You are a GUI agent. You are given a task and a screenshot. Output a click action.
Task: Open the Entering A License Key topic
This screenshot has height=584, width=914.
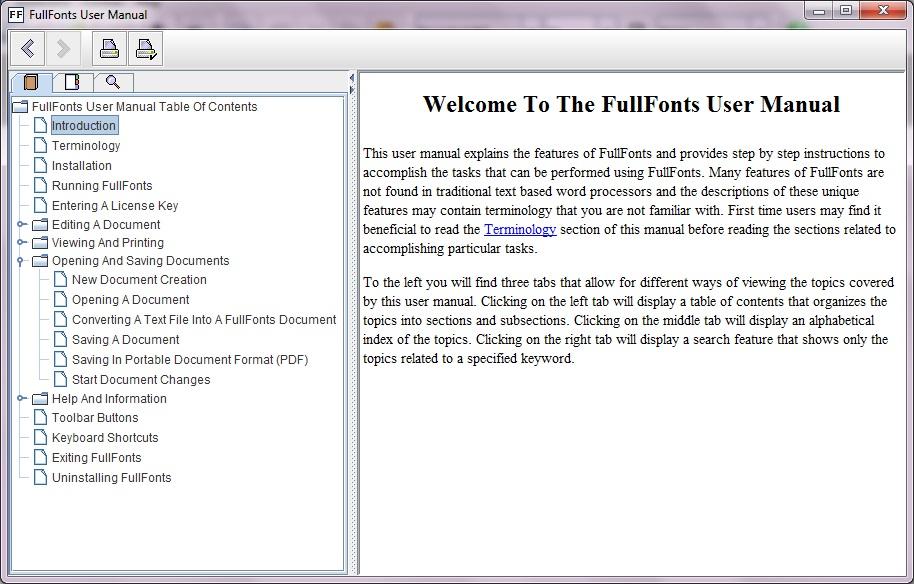click(115, 206)
